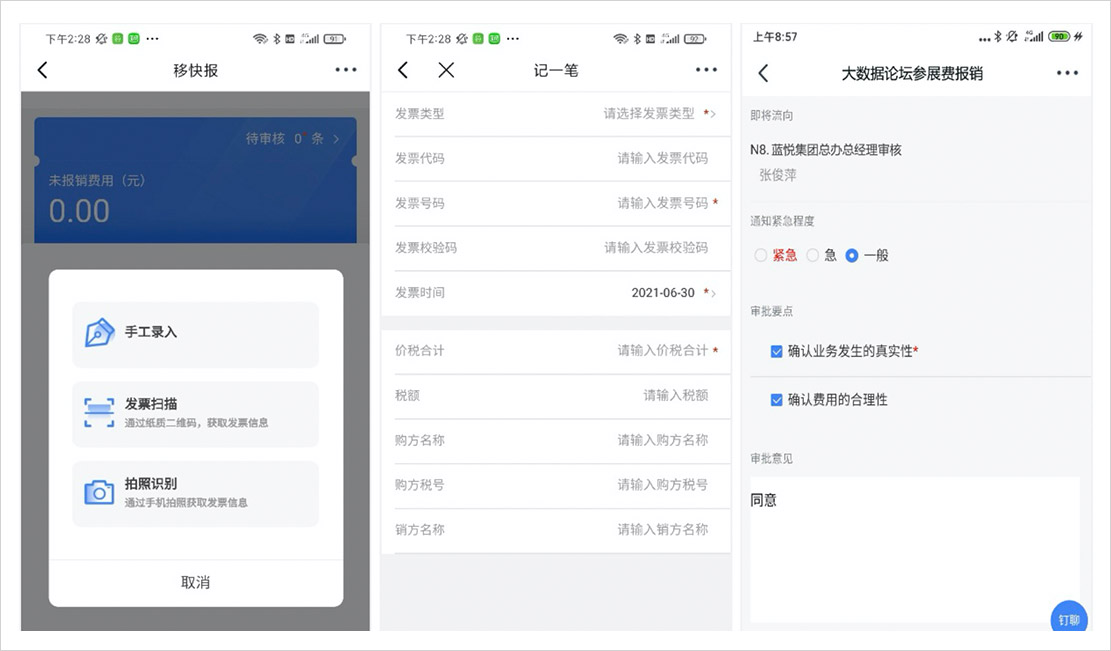The width and height of the screenshot is (1111, 651).
Task: Tap the 发票扫描 scanner icon
Action: click(x=99, y=412)
